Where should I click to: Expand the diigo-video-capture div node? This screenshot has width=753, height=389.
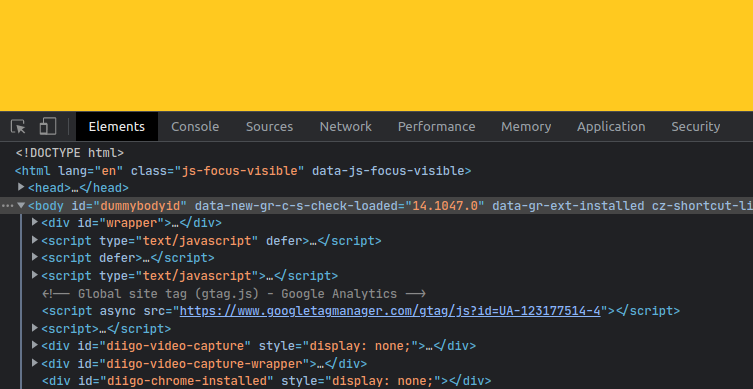[35, 345]
